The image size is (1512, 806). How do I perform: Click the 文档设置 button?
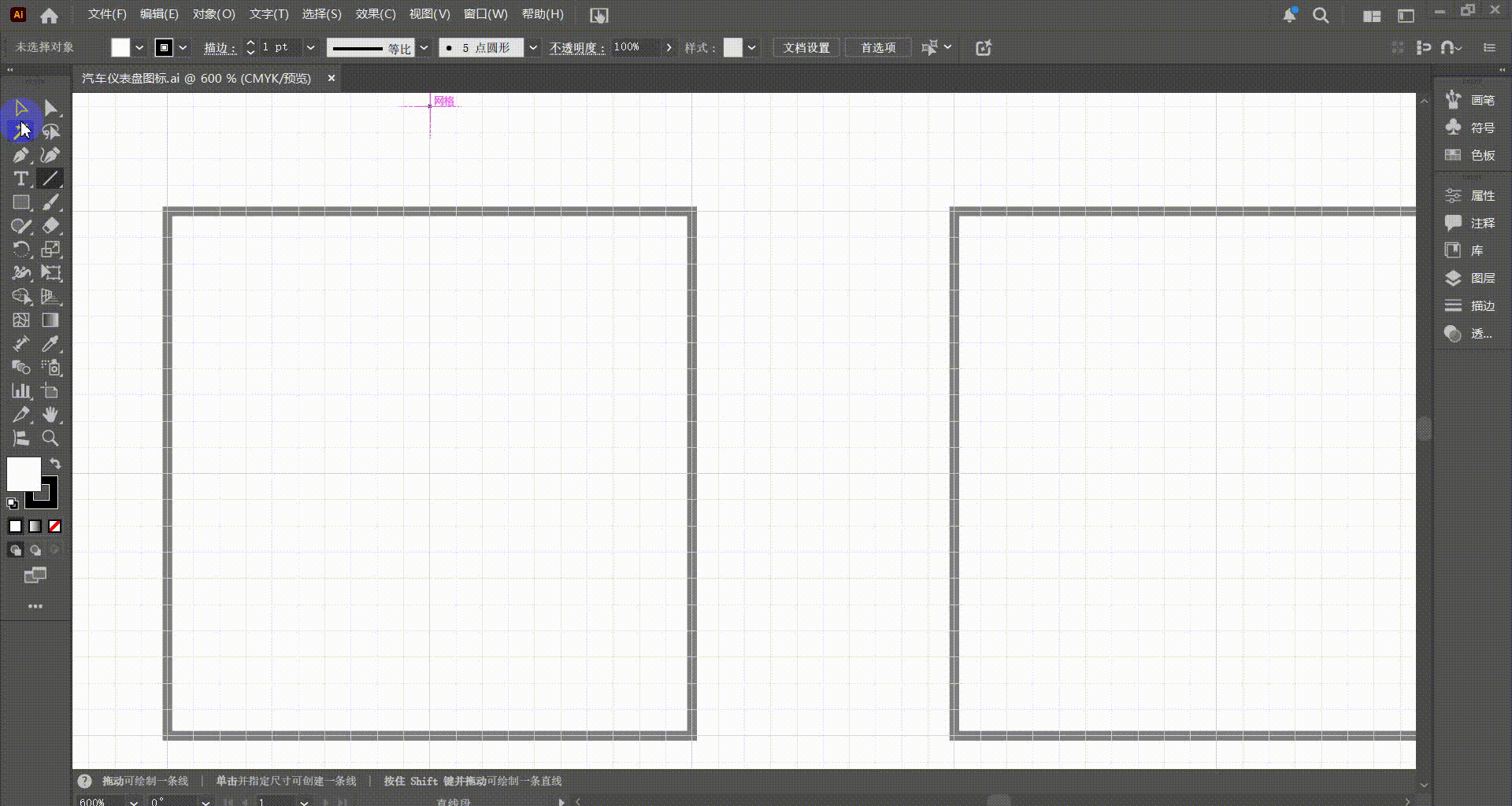click(x=806, y=48)
